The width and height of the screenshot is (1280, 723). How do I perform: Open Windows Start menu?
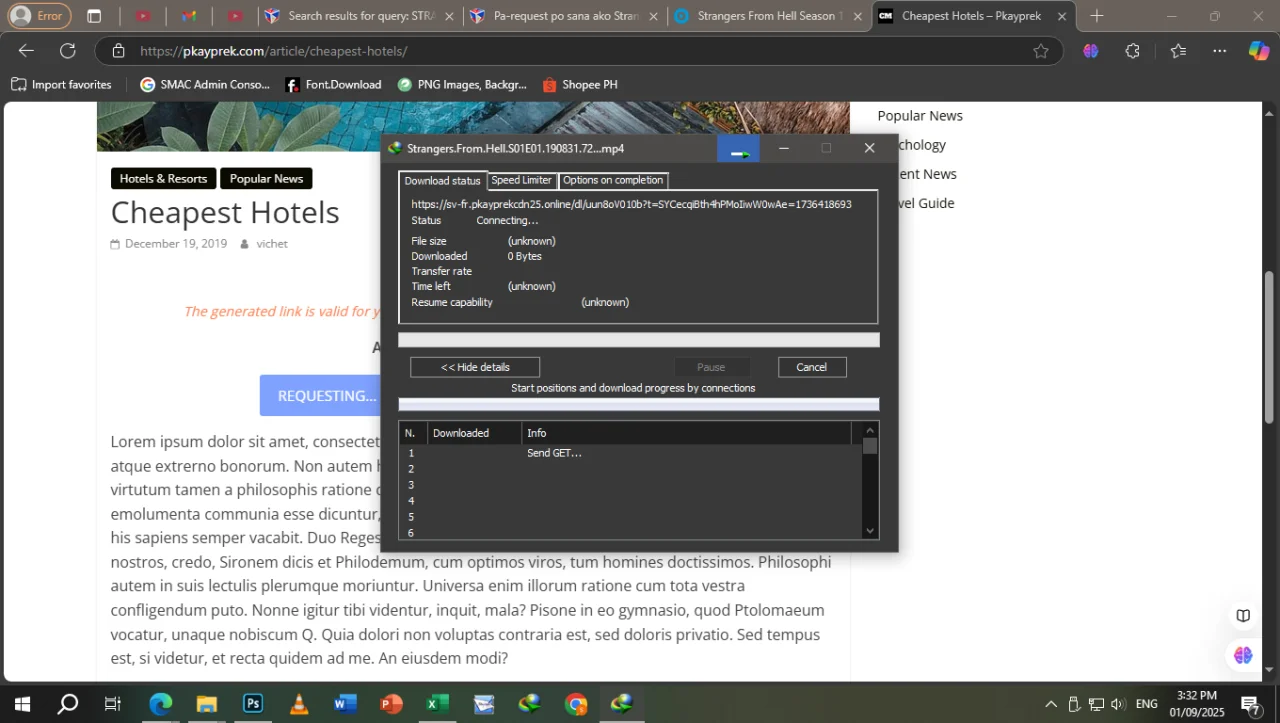pyautogui.click(x=21, y=704)
